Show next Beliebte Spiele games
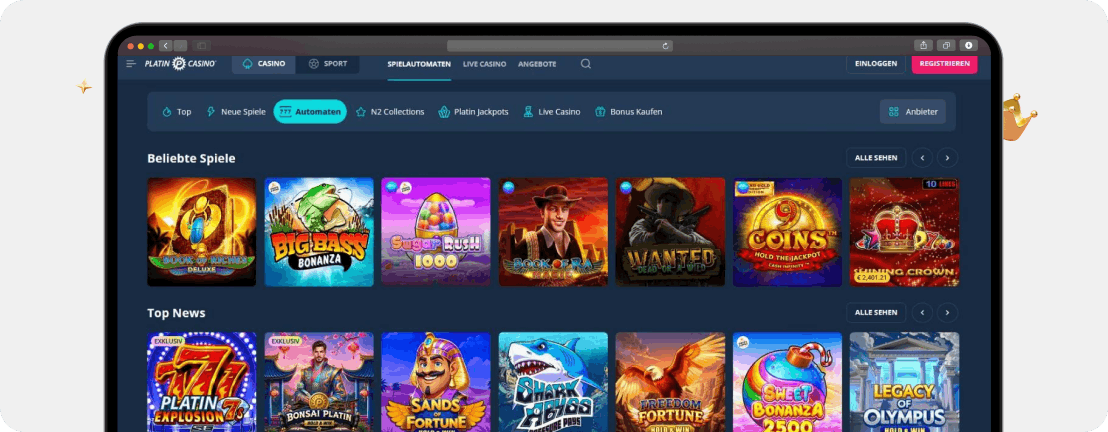This screenshot has width=1108, height=432. [x=948, y=158]
